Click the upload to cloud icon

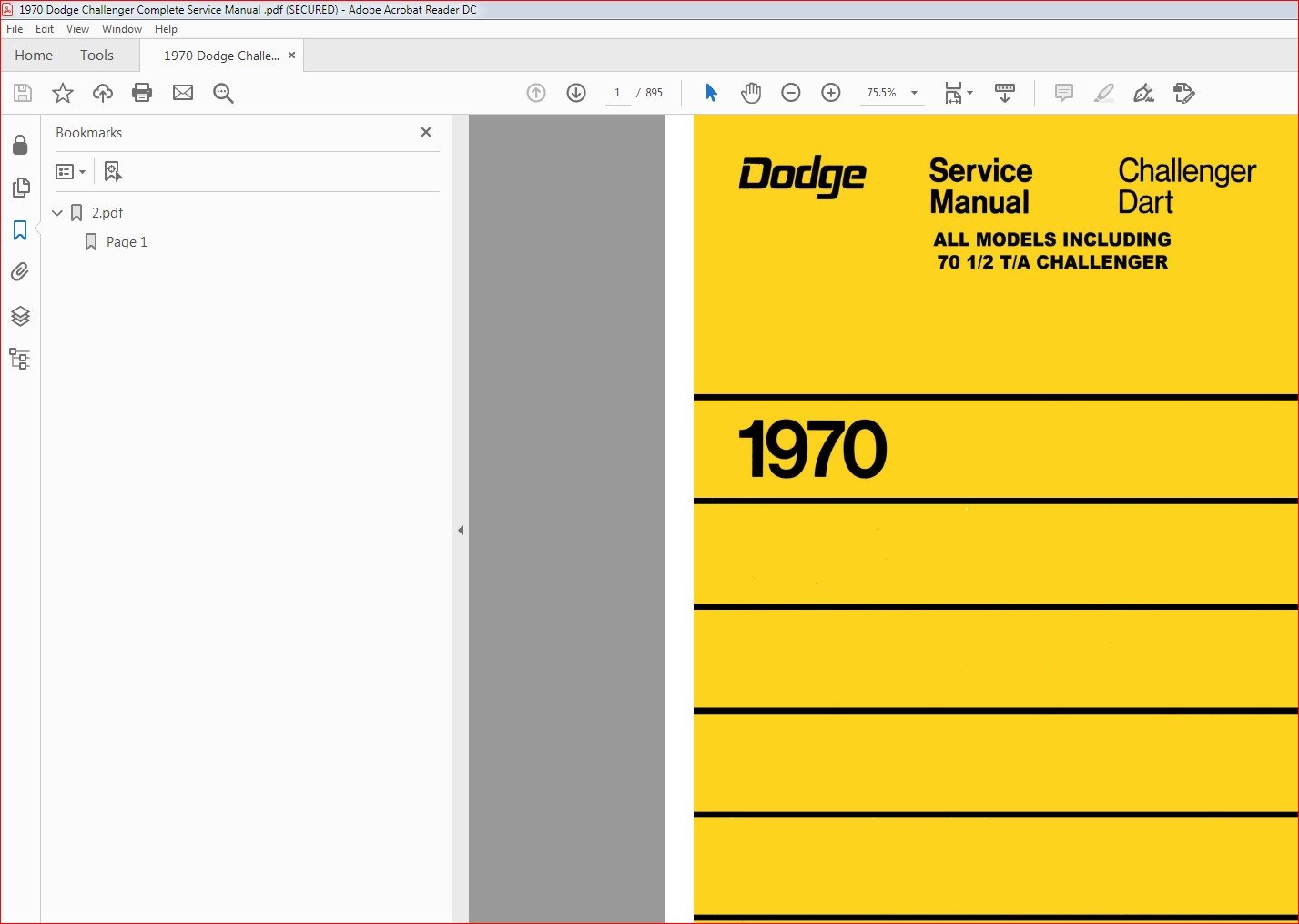[x=103, y=93]
